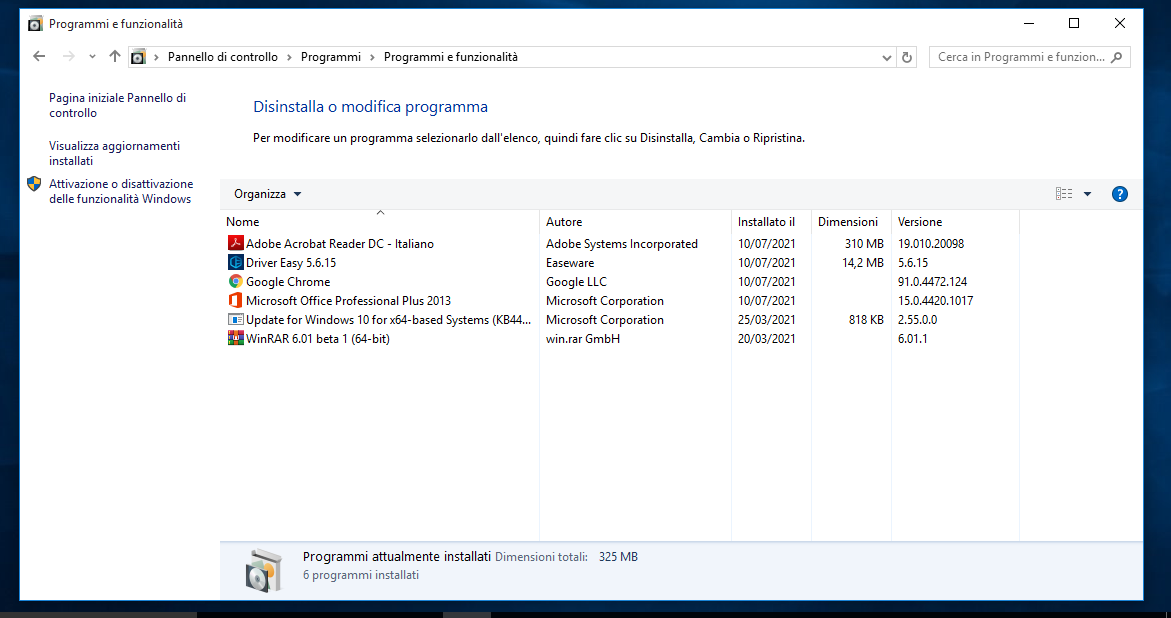This screenshot has width=1171, height=618.
Task: Select Microsoft Office Professional Plus 2013 name
Action: tap(348, 301)
